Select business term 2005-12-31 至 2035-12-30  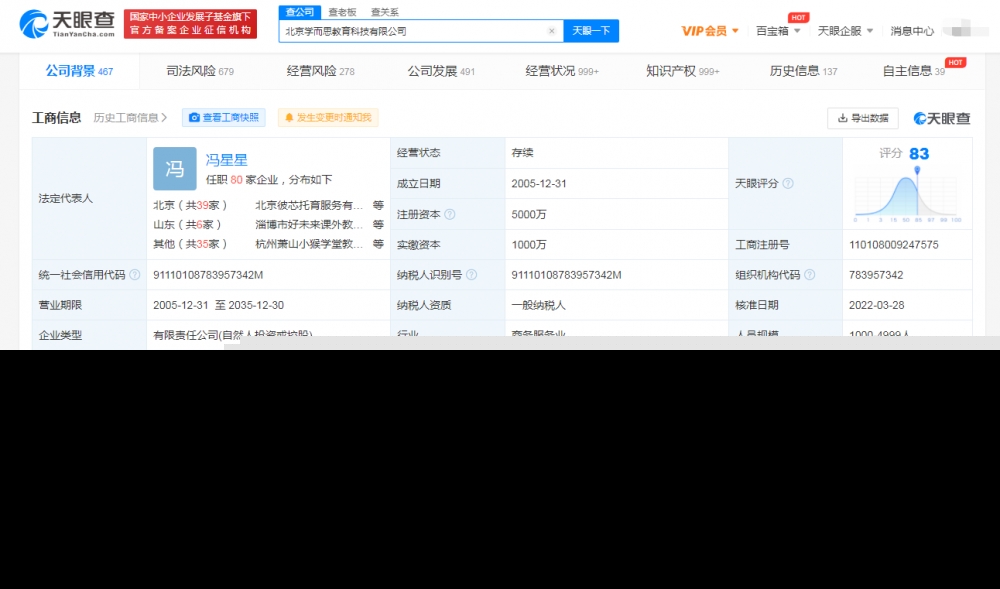coord(218,305)
